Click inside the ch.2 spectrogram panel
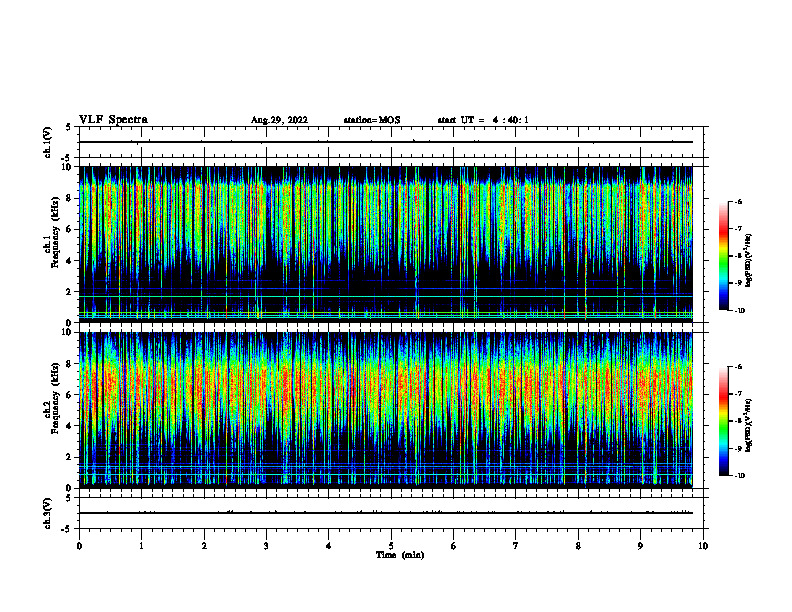This screenshot has height=612, width=792. pyautogui.click(x=386, y=410)
